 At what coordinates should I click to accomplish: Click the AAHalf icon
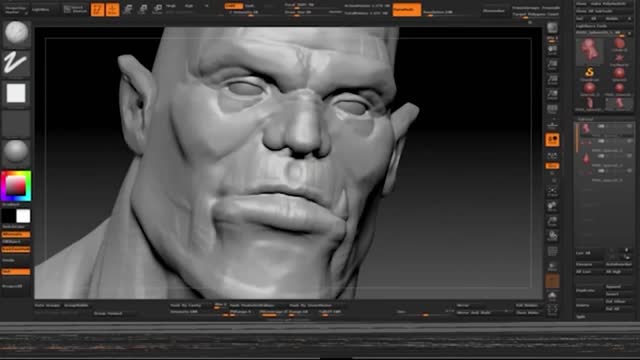tap(552, 95)
